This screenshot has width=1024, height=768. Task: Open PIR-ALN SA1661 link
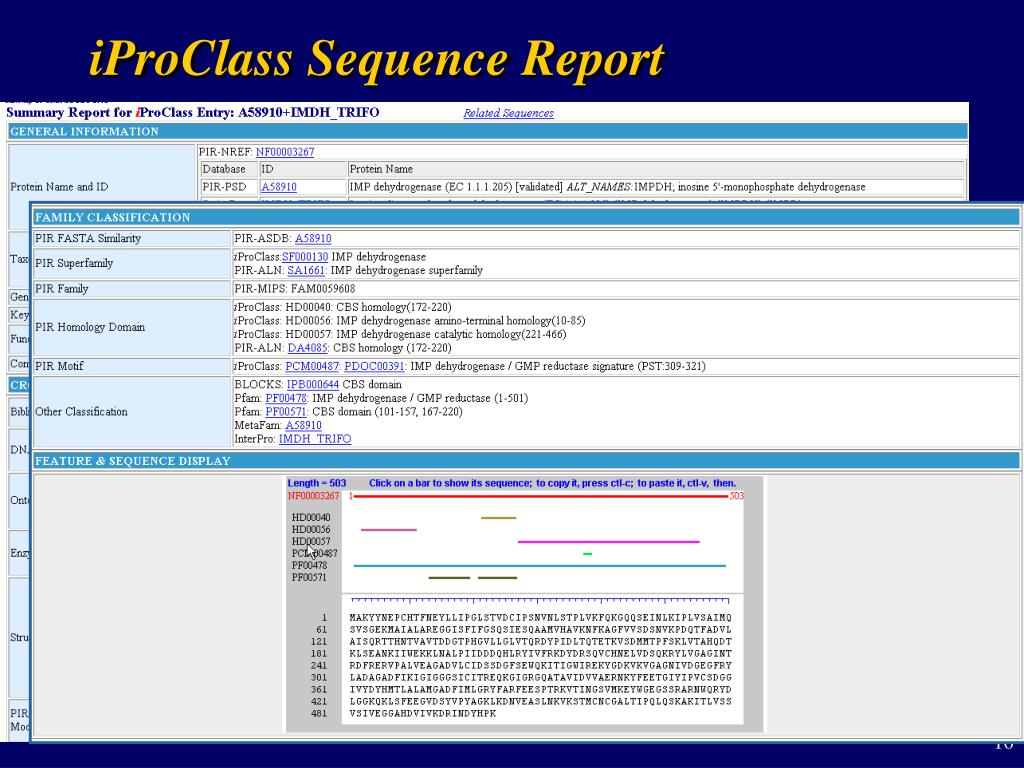click(x=306, y=270)
